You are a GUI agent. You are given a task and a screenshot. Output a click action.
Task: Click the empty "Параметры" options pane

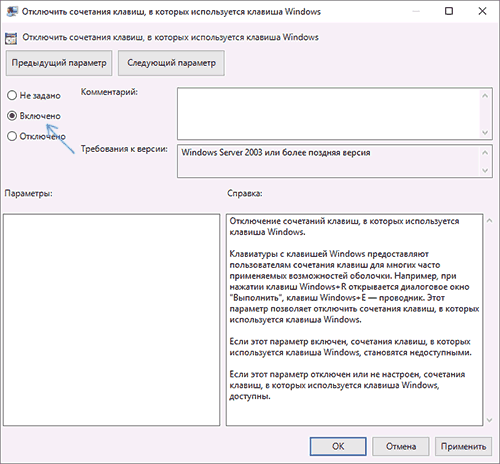click(112, 320)
